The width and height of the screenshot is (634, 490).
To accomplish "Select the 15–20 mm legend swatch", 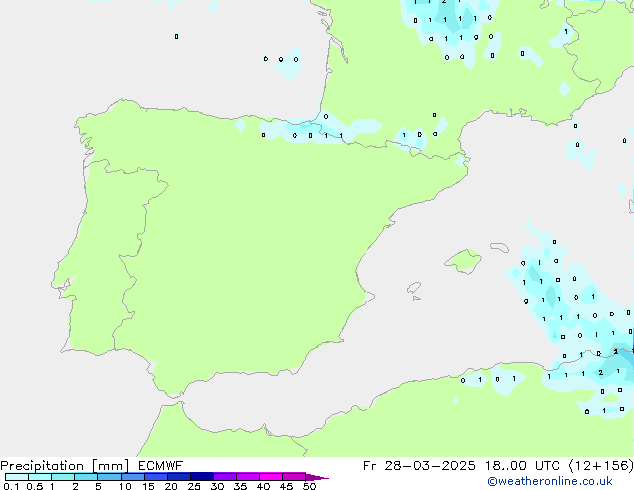I will [155, 477].
